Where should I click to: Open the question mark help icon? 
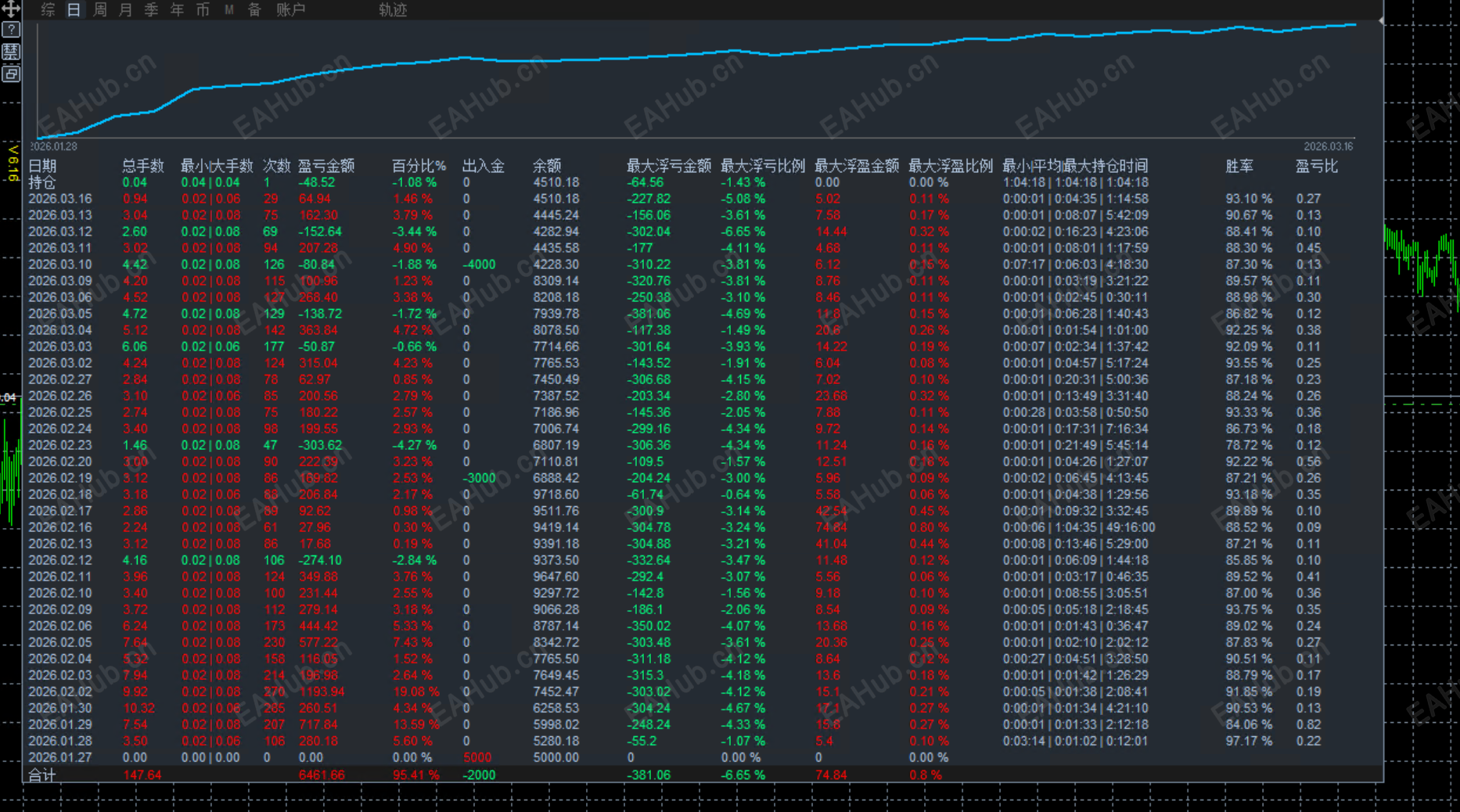[x=11, y=30]
